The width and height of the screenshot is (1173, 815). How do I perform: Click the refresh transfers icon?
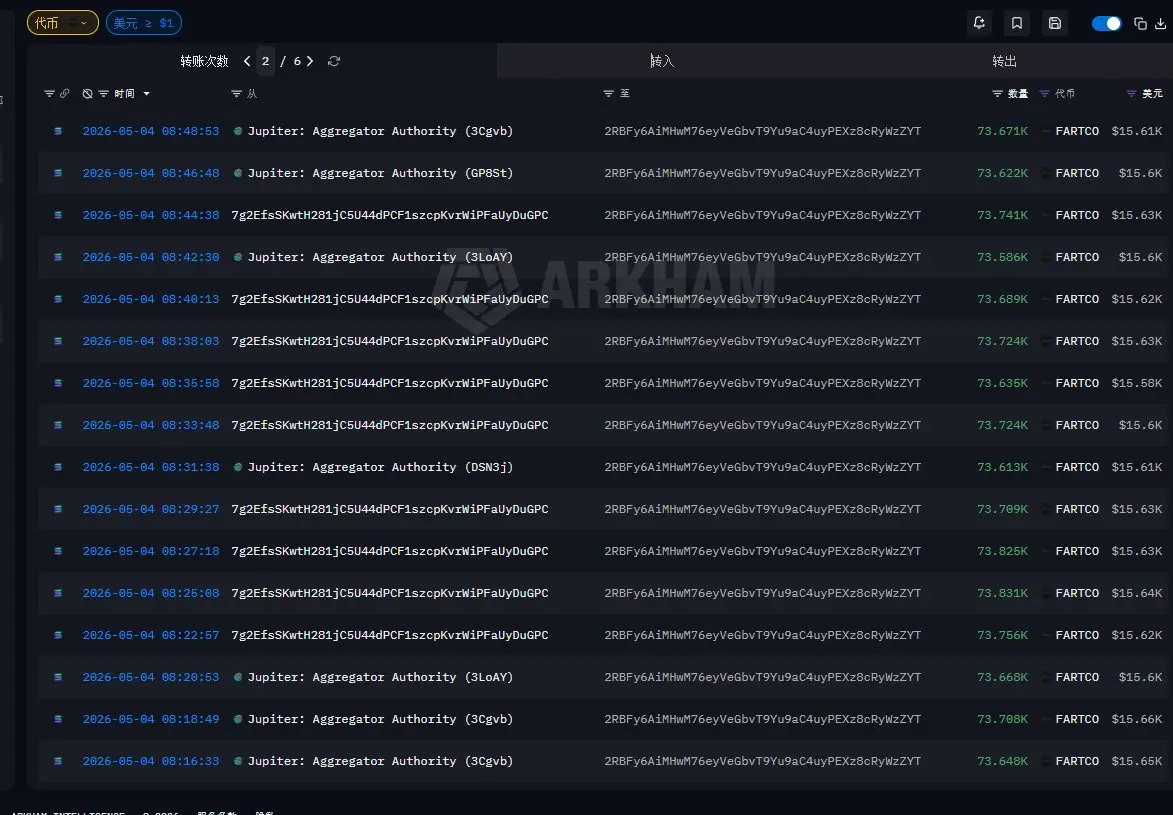tap(334, 61)
